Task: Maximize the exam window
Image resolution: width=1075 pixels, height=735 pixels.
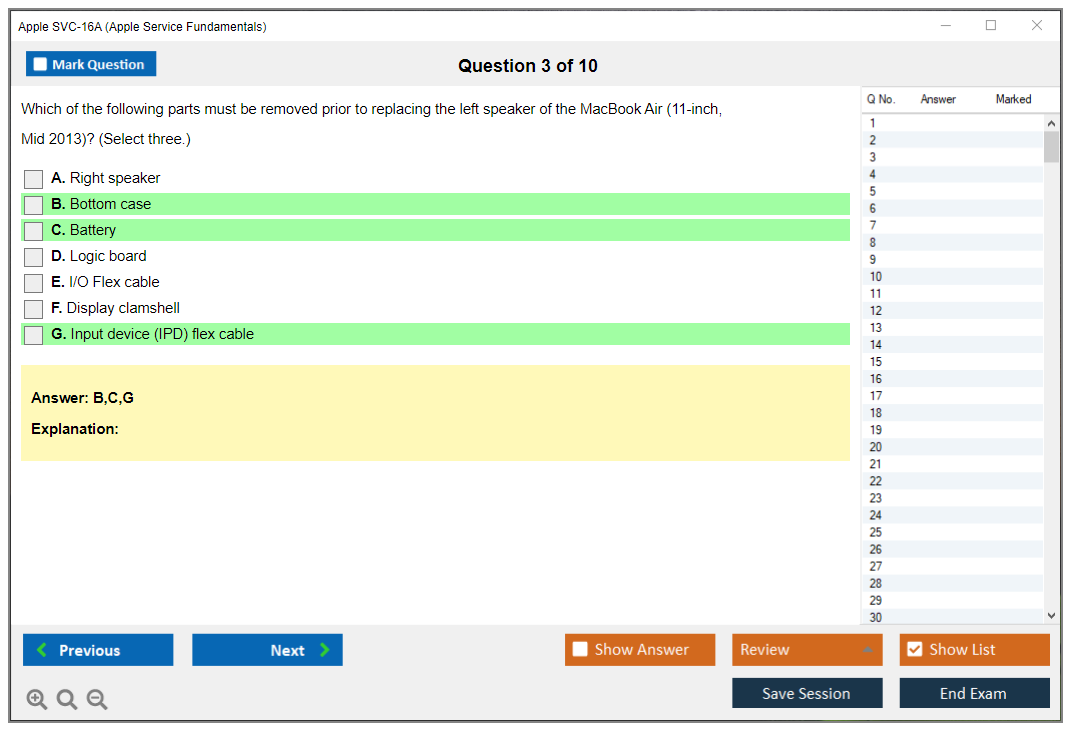Action: click(991, 26)
